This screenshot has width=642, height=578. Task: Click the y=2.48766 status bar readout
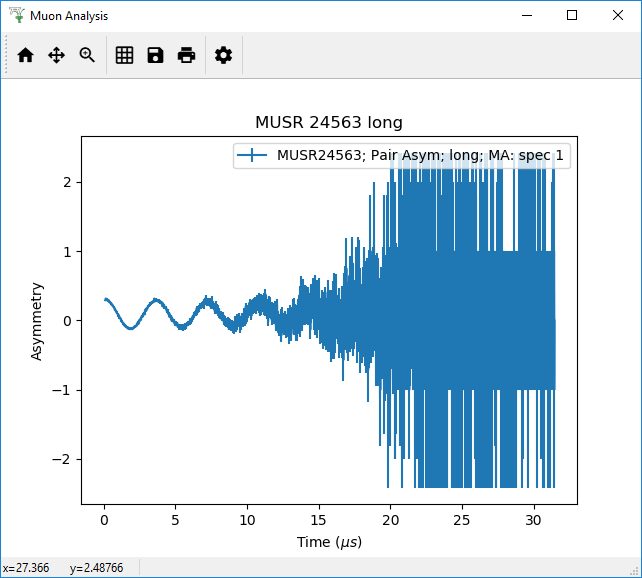[97, 568]
